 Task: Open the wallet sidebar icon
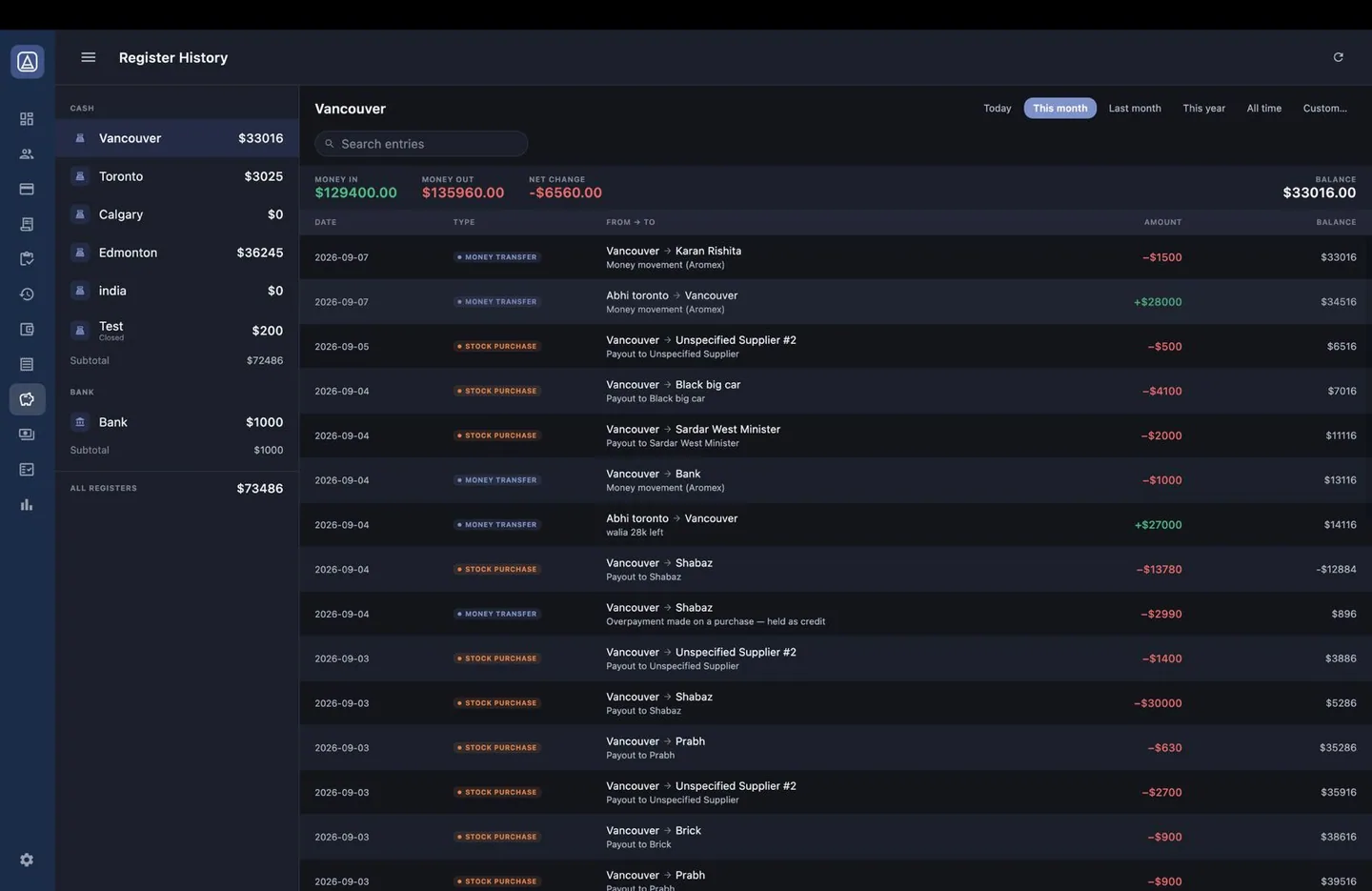[27, 329]
